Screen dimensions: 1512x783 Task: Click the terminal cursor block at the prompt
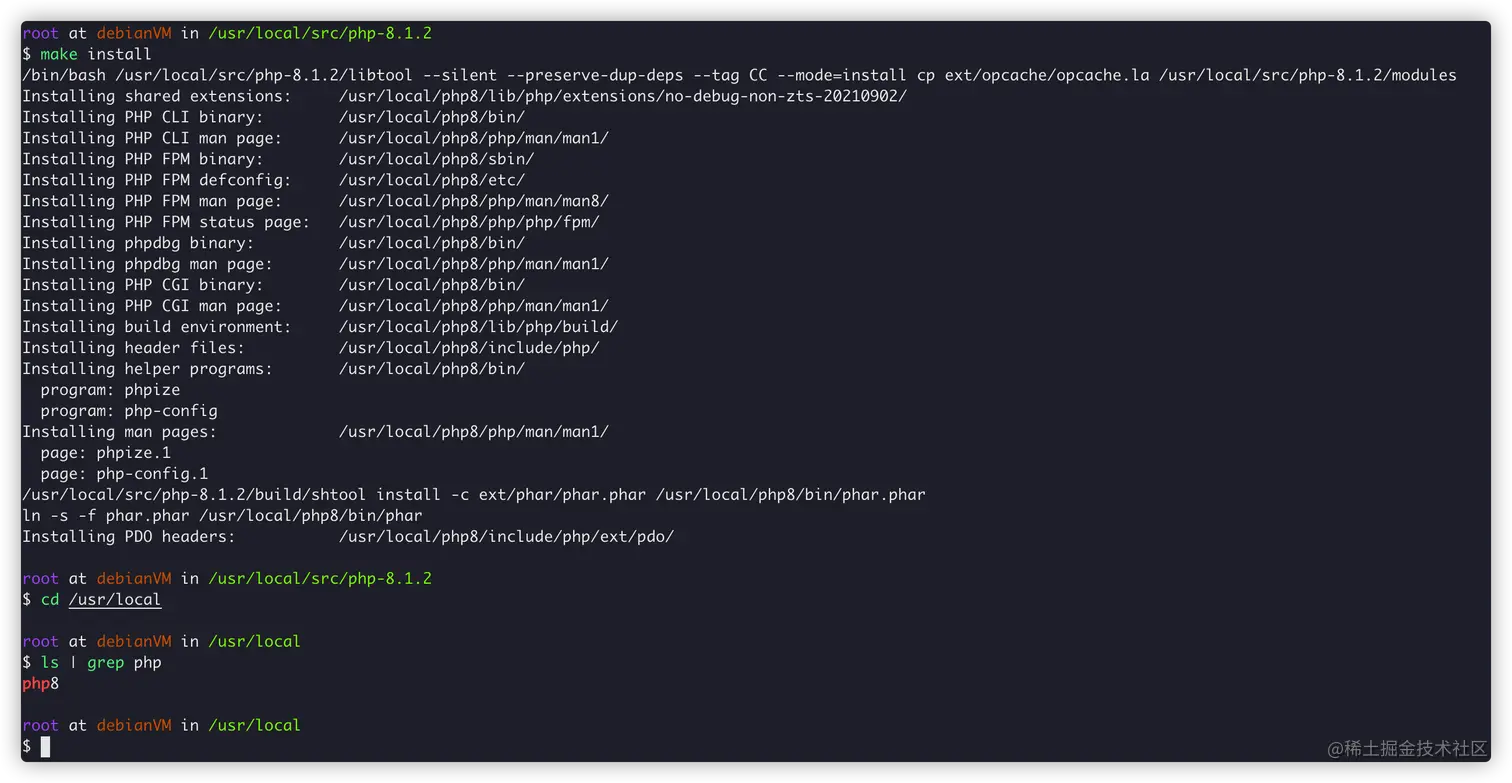click(45, 746)
